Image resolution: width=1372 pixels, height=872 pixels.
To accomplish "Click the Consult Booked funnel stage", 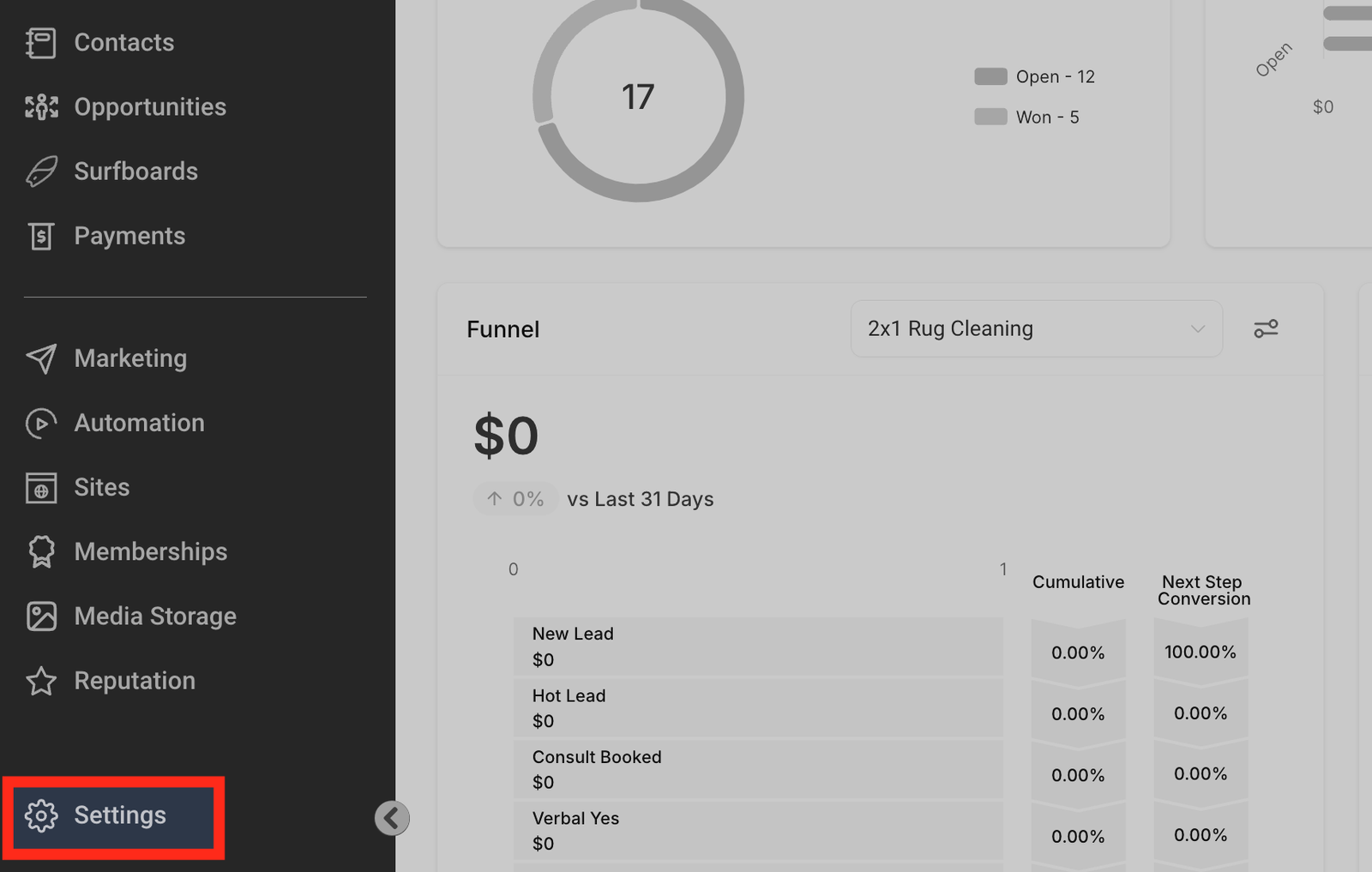I will [758, 769].
